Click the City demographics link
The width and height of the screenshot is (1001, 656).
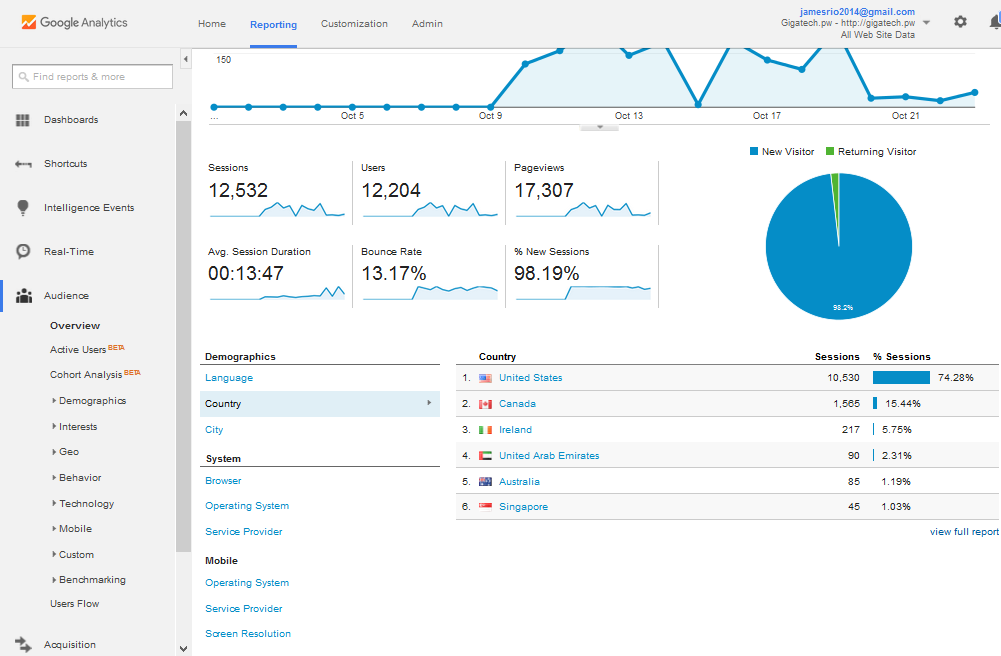pyautogui.click(x=214, y=430)
